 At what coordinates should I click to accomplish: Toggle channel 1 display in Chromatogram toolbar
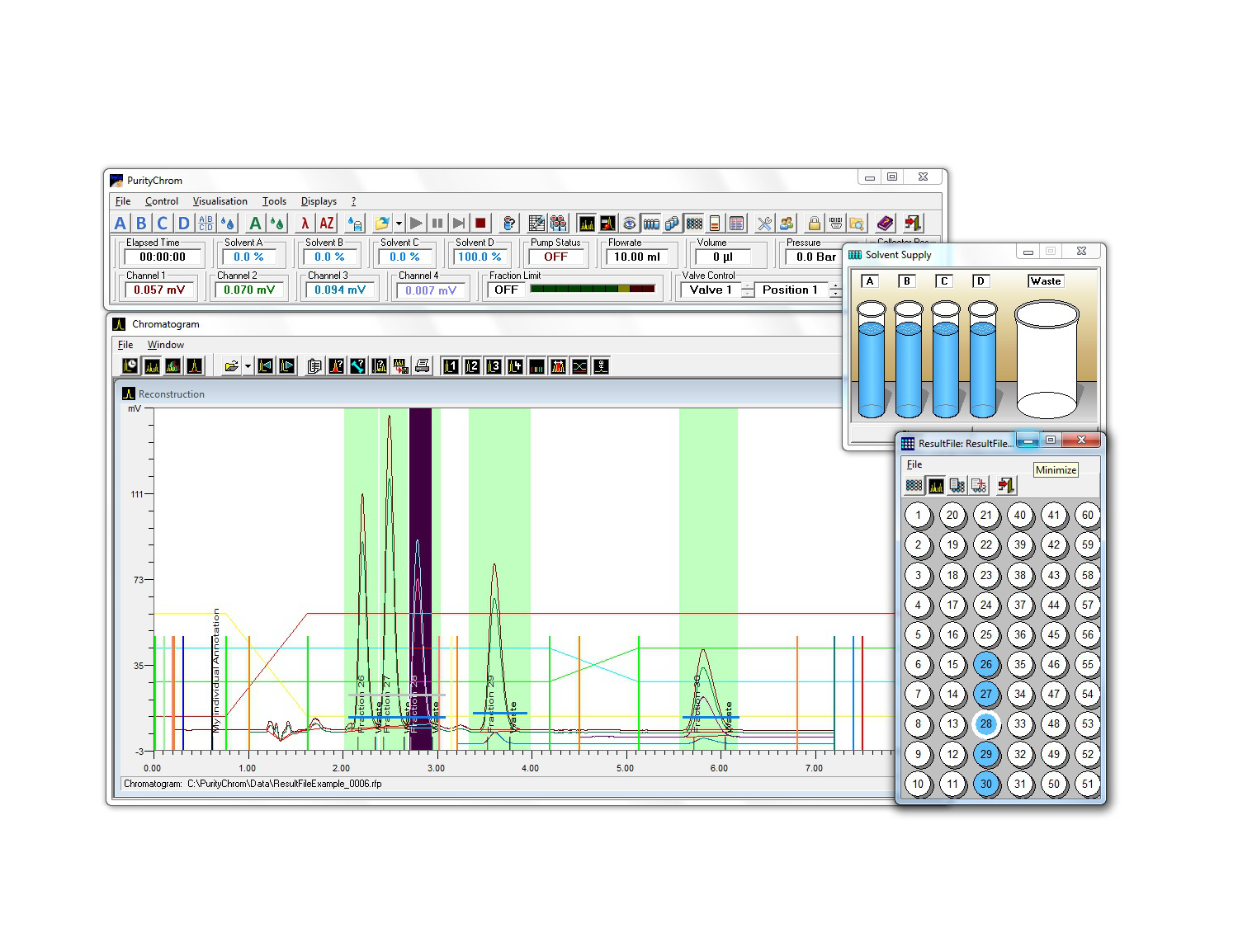tap(451, 366)
